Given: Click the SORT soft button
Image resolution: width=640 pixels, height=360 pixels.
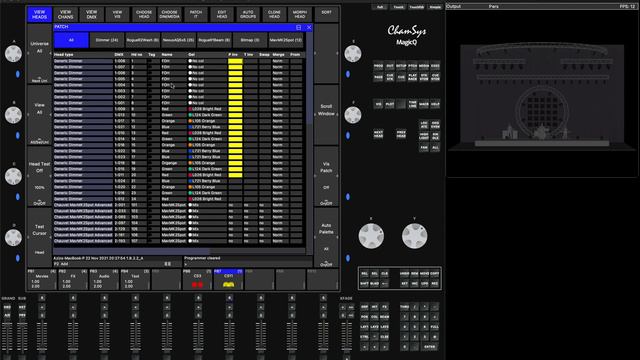Looking at the screenshot, I should coord(326,15).
